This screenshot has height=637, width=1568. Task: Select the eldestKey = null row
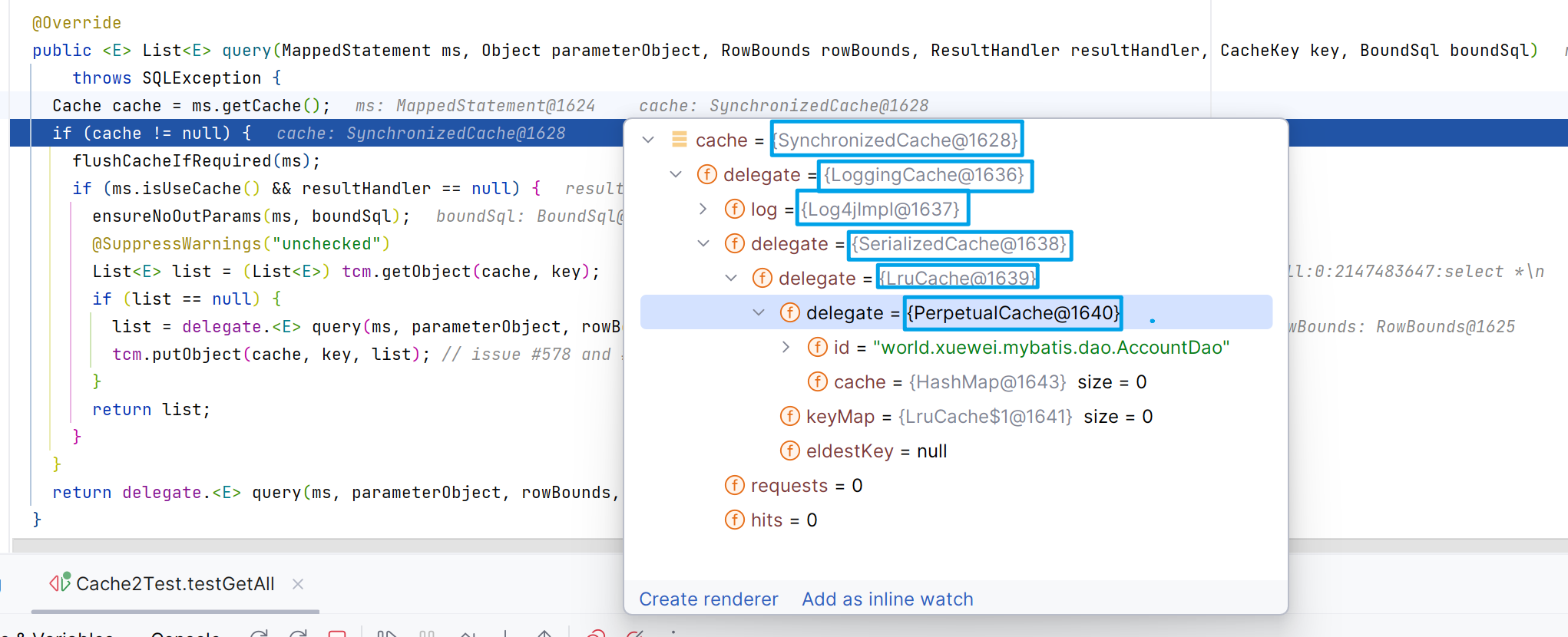pos(876,451)
